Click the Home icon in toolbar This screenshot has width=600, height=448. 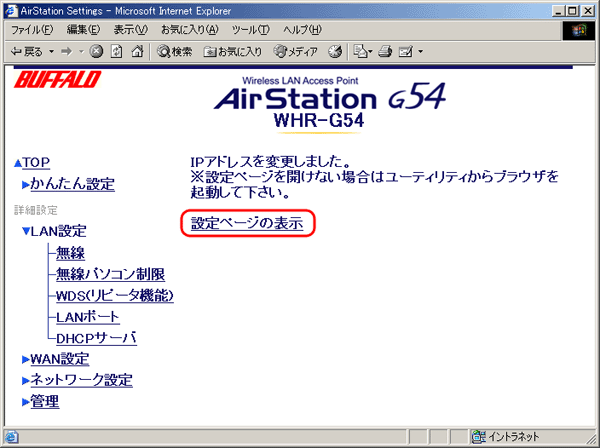click(x=137, y=51)
